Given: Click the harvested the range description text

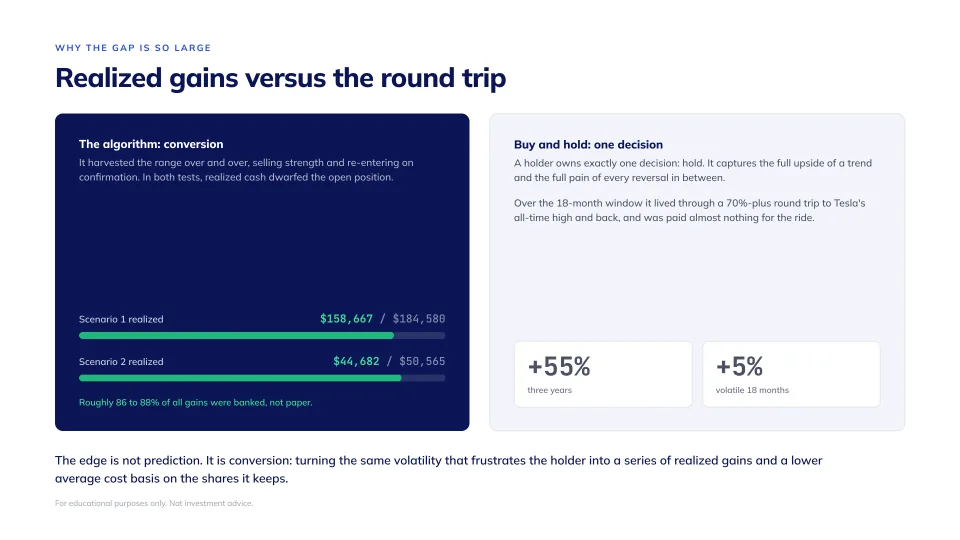Looking at the screenshot, I should point(246,170).
